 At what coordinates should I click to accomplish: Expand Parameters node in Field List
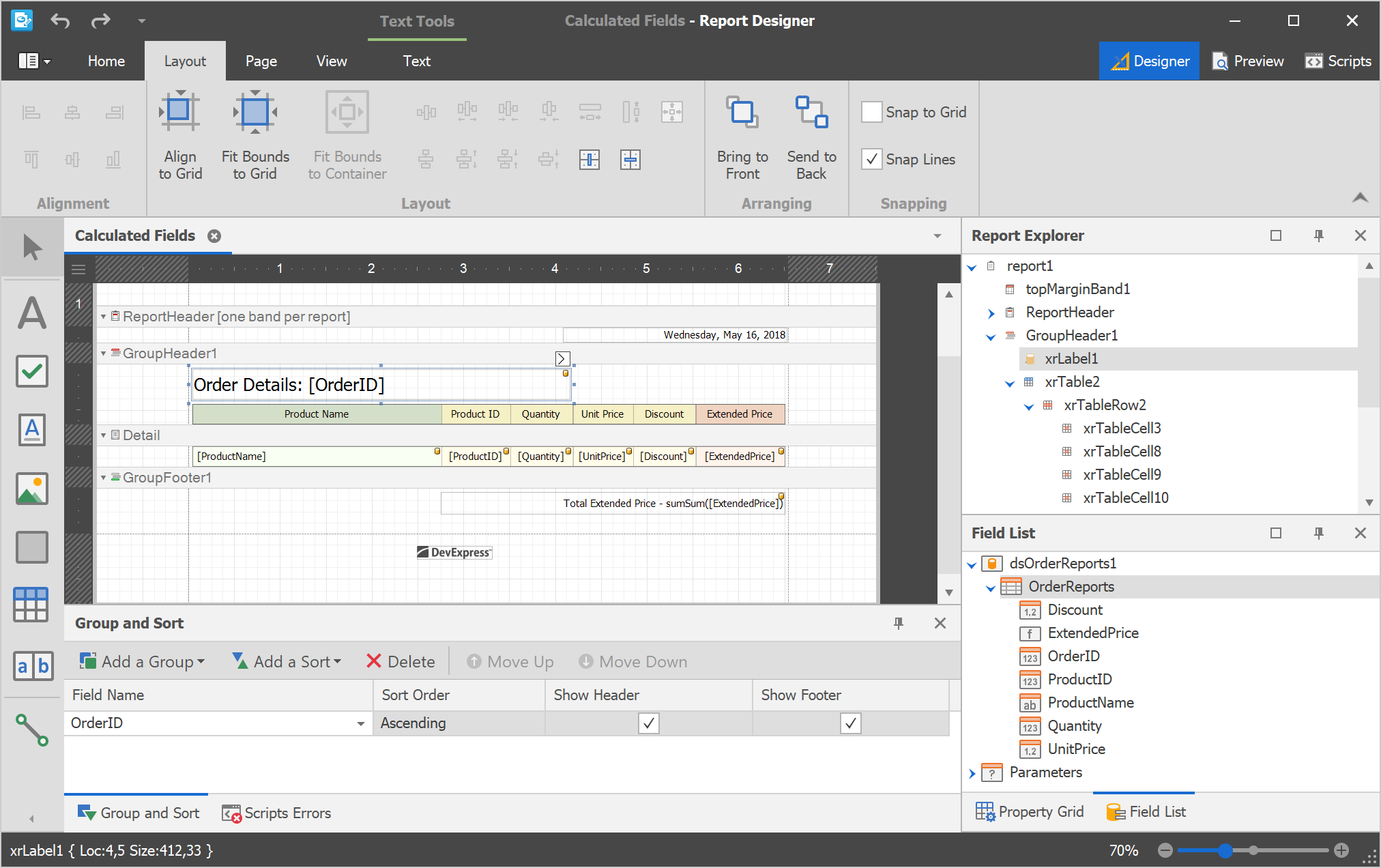click(972, 772)
